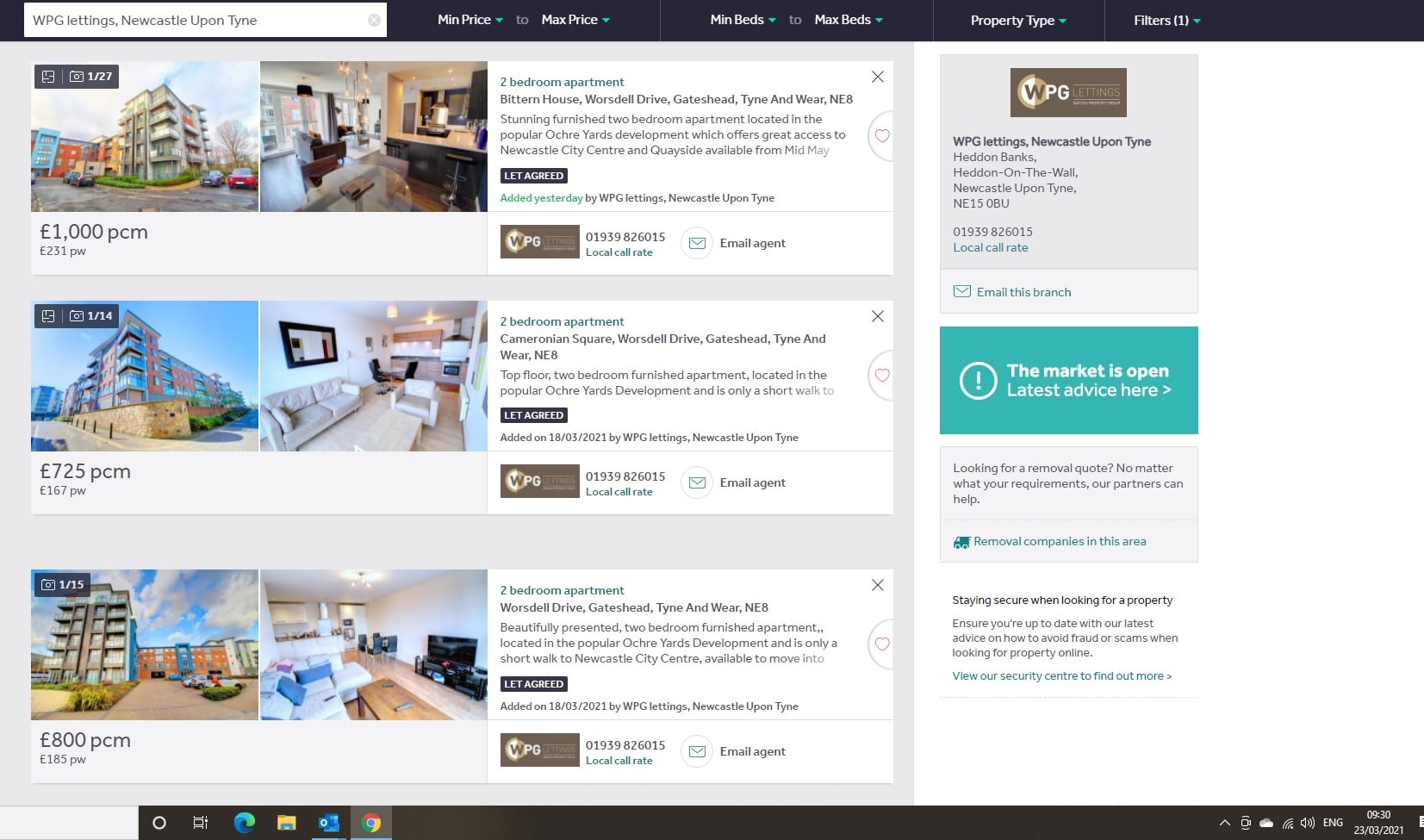Open £800 listing exterior building thumbnail

145,644
